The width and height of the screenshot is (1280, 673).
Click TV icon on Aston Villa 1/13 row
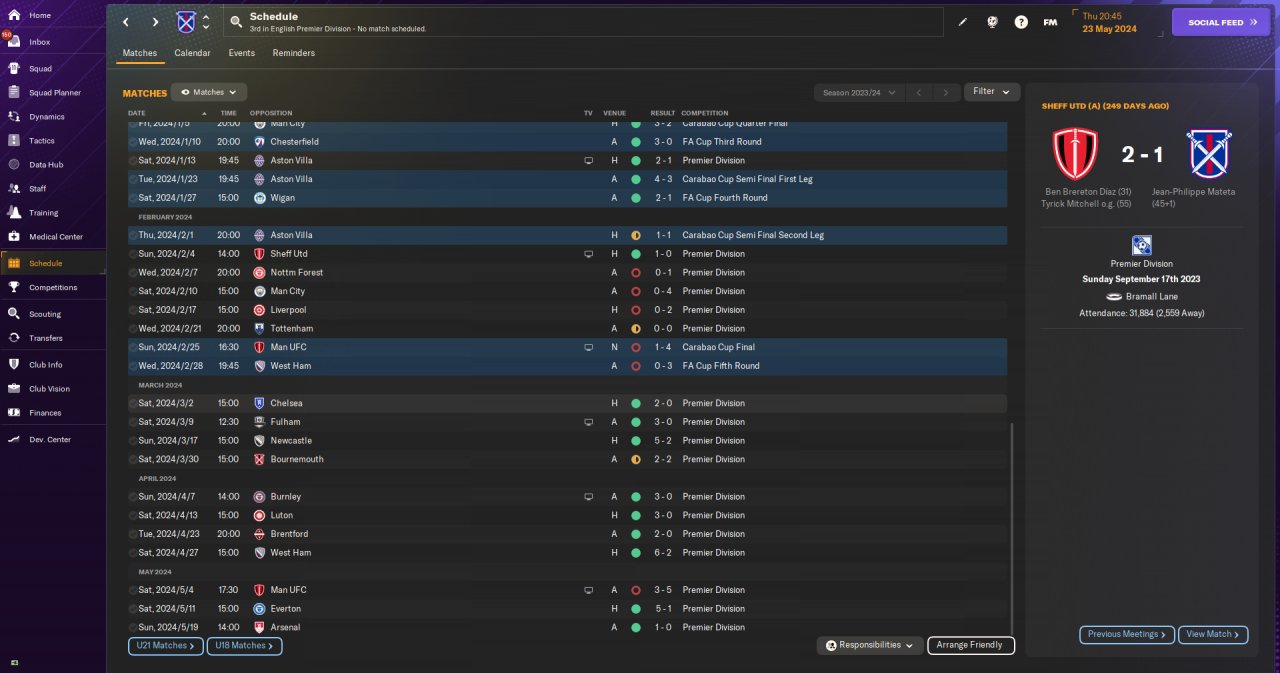pos(589,160)
